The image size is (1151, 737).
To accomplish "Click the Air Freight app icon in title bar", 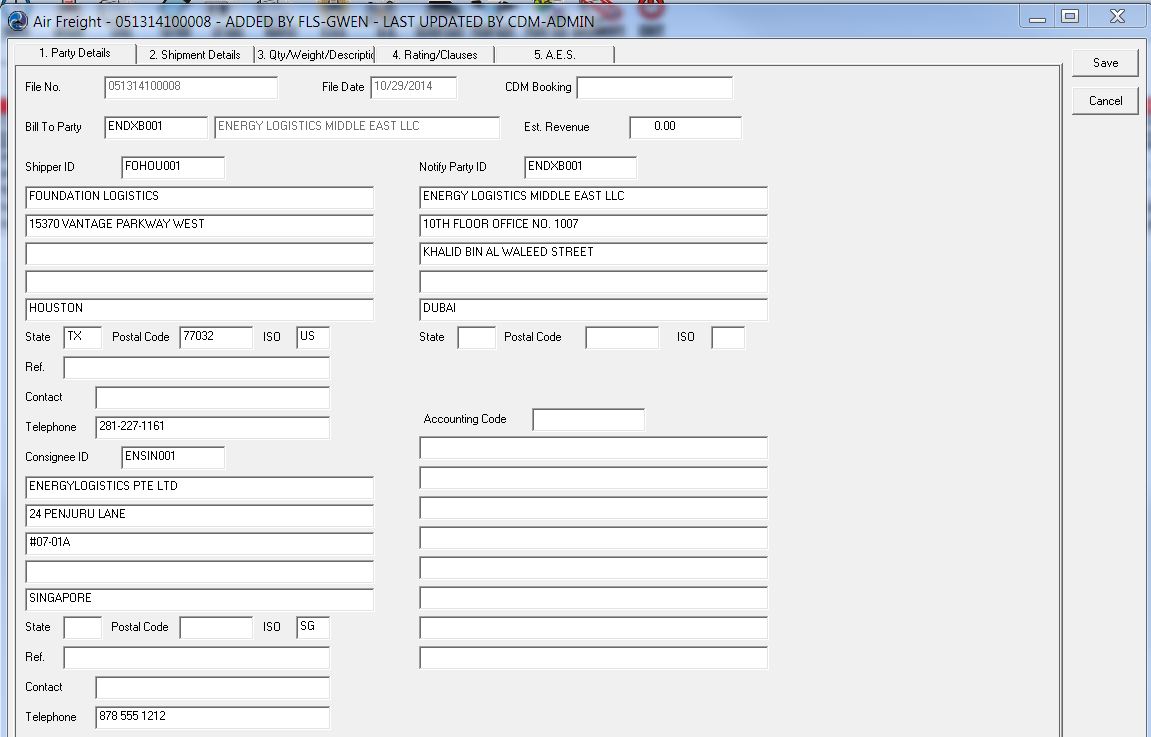I will tap(17, 21).
